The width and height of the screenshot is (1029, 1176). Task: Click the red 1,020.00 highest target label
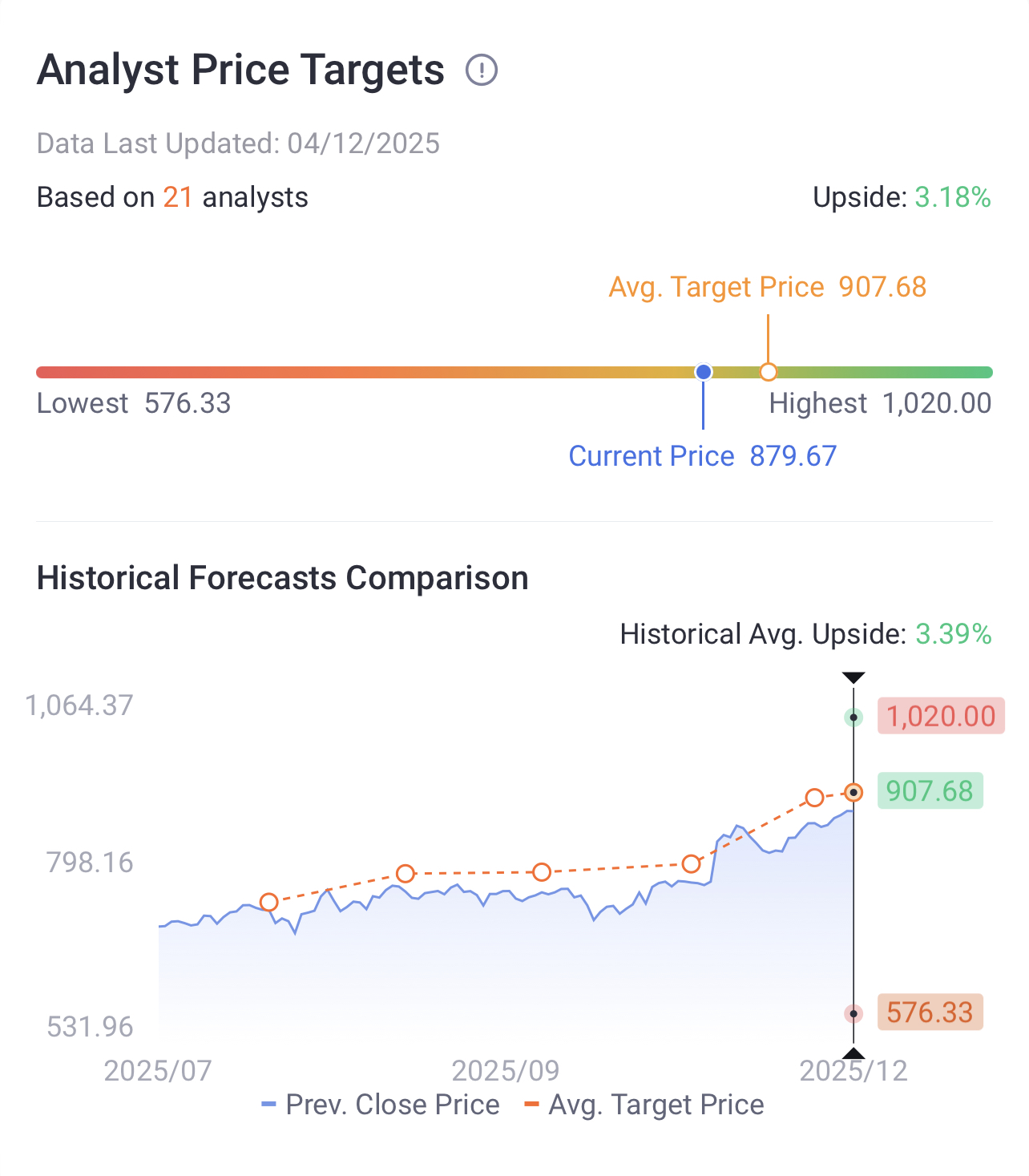940,716
